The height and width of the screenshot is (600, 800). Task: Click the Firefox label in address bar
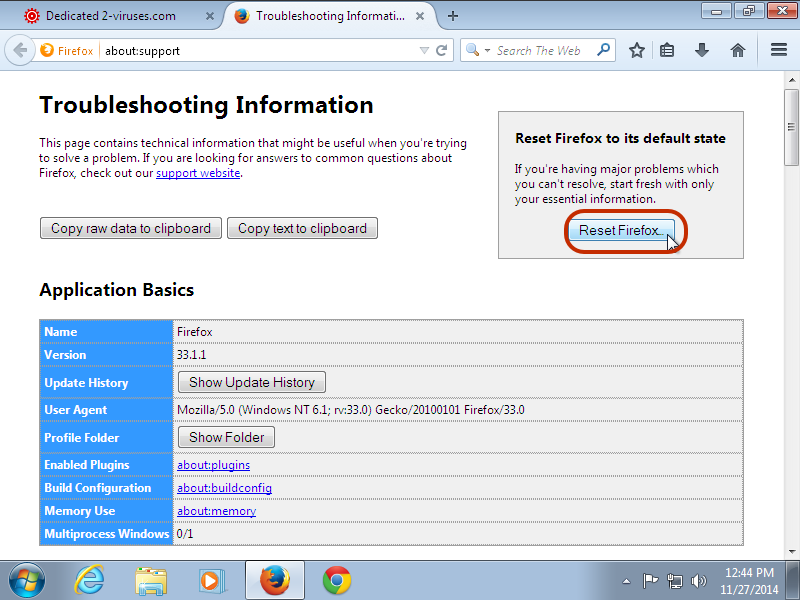(76, 51)
